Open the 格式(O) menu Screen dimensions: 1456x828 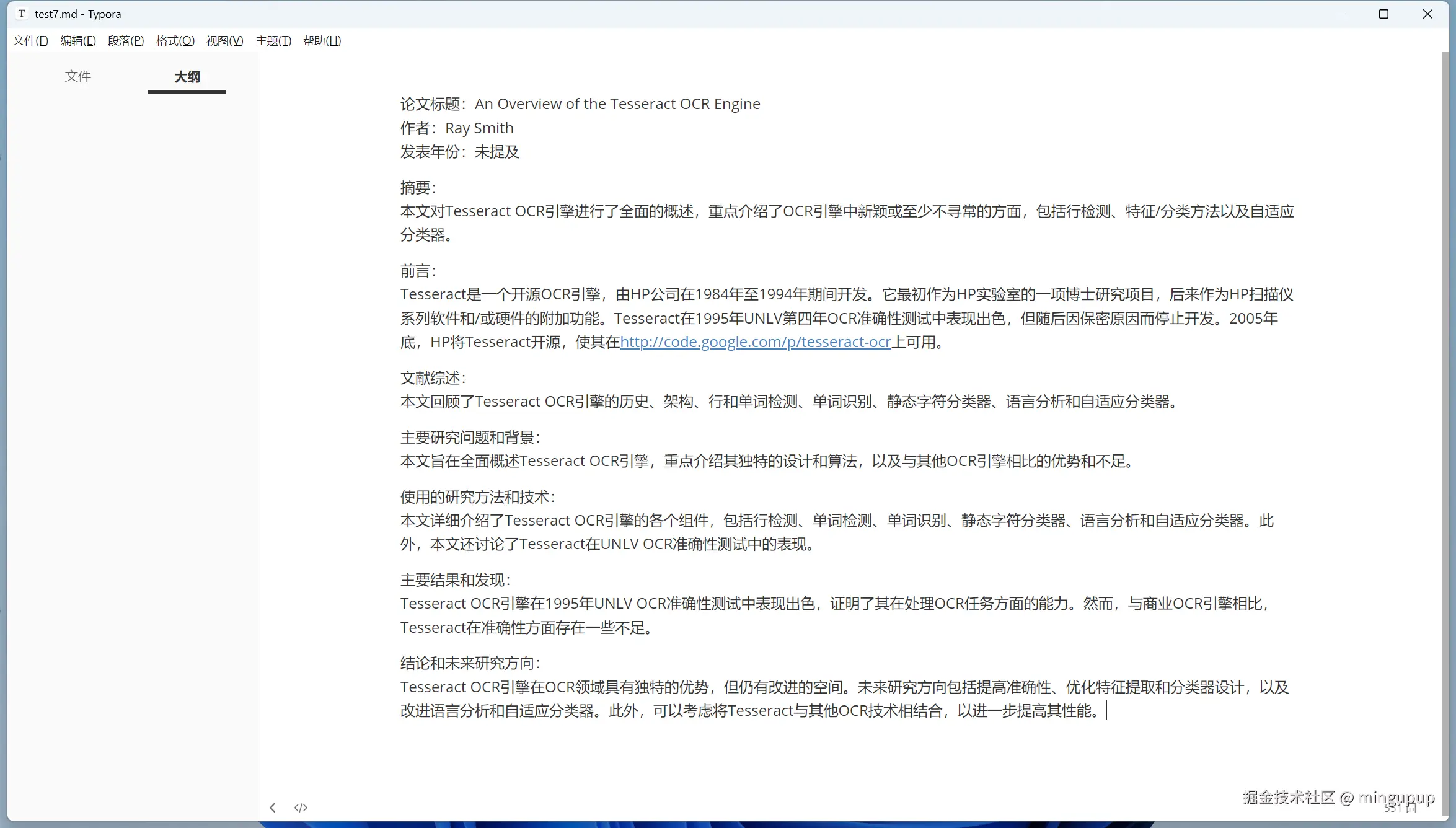click(x=175, y=41)
